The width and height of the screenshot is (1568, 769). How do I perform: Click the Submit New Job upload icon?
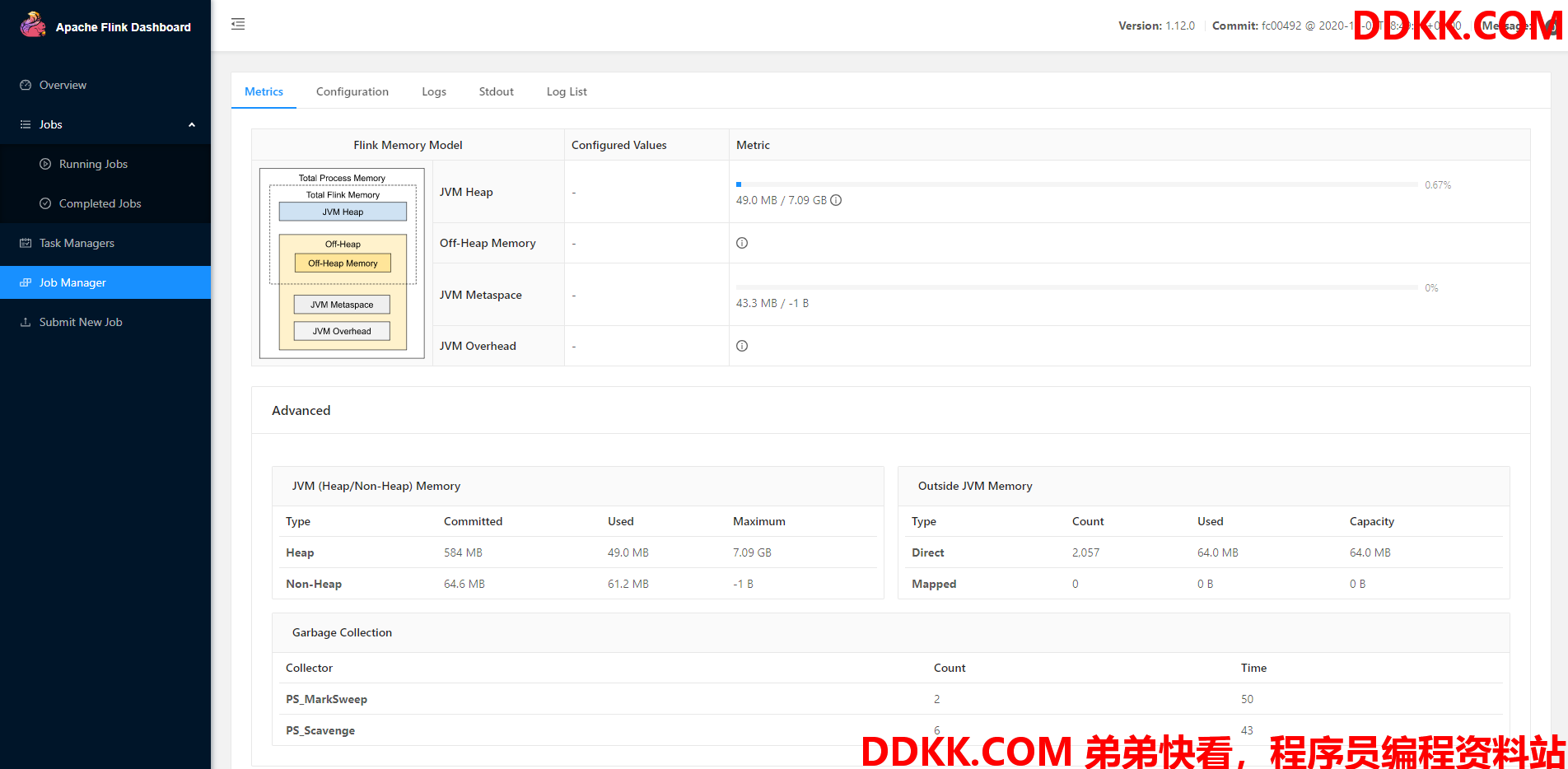[26, 322]
